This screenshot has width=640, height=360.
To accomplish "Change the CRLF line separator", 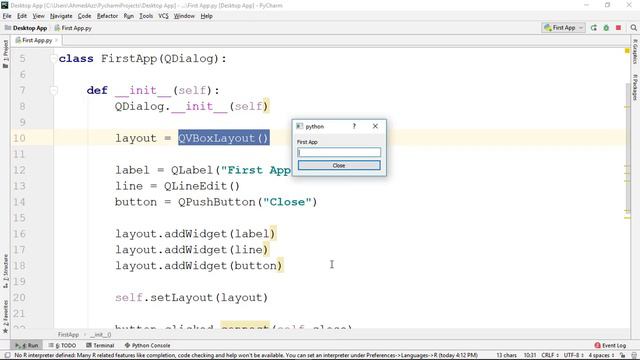I will (x=550, y=355).
